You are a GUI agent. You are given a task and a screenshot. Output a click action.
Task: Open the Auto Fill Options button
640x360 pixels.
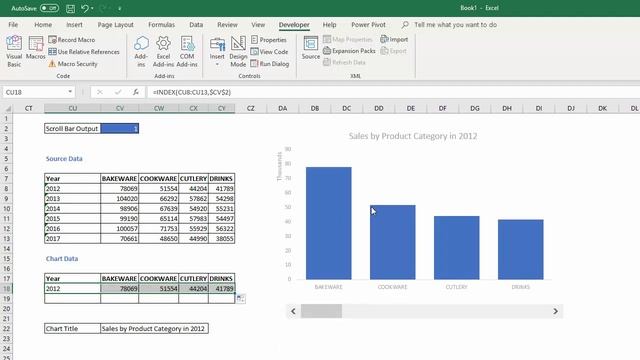click(241, 299)
